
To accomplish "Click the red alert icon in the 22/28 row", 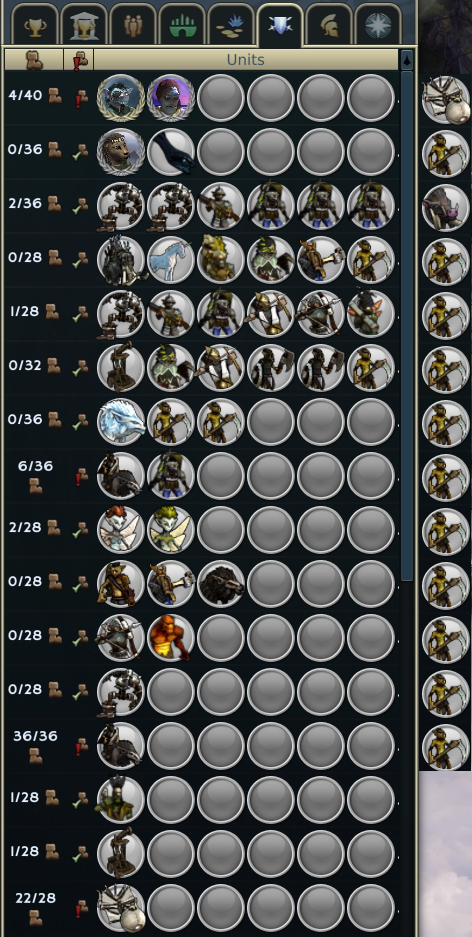I will click(x=79, y=908).
